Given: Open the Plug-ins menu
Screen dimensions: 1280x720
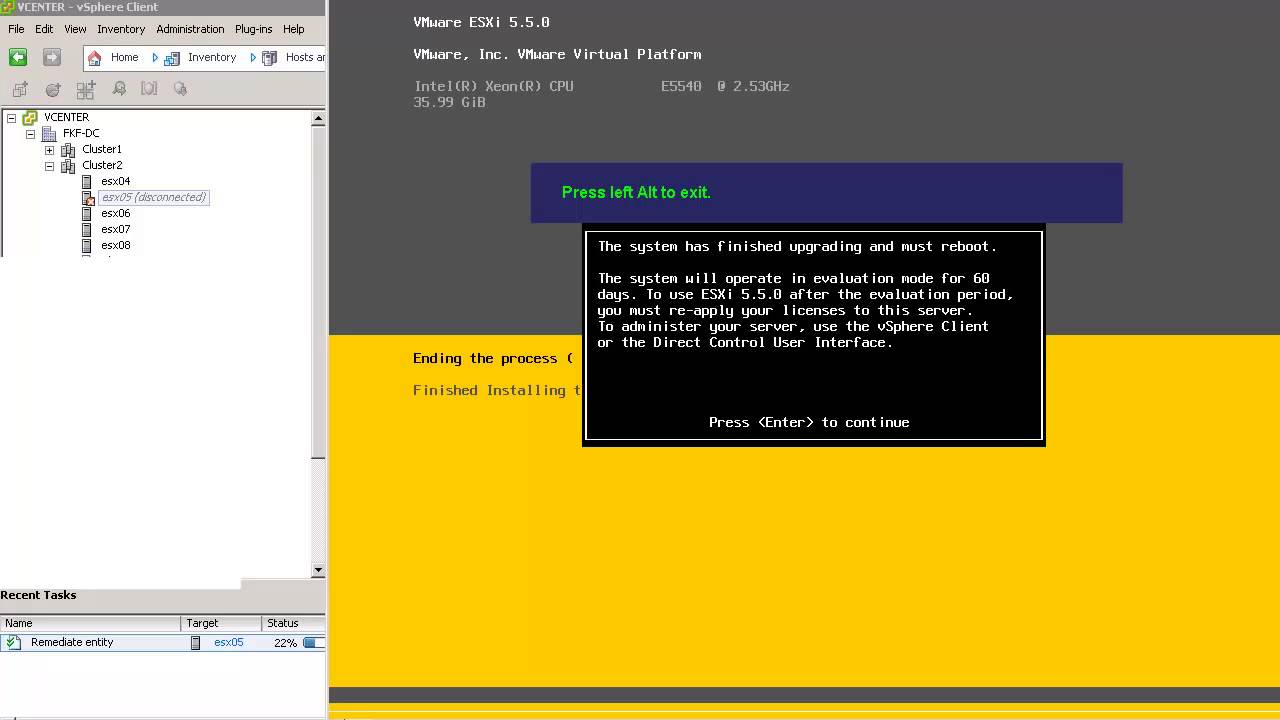Looking at the screenshot, I should tap(253, 29).
